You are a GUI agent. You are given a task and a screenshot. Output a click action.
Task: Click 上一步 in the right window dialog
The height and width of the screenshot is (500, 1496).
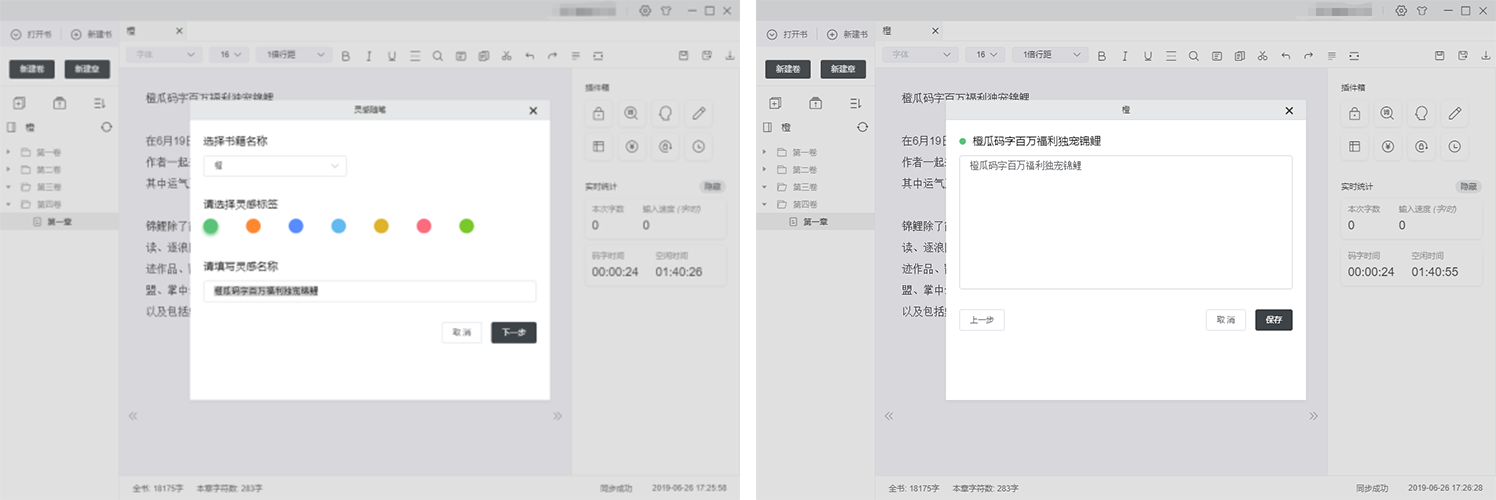[982, 320]
